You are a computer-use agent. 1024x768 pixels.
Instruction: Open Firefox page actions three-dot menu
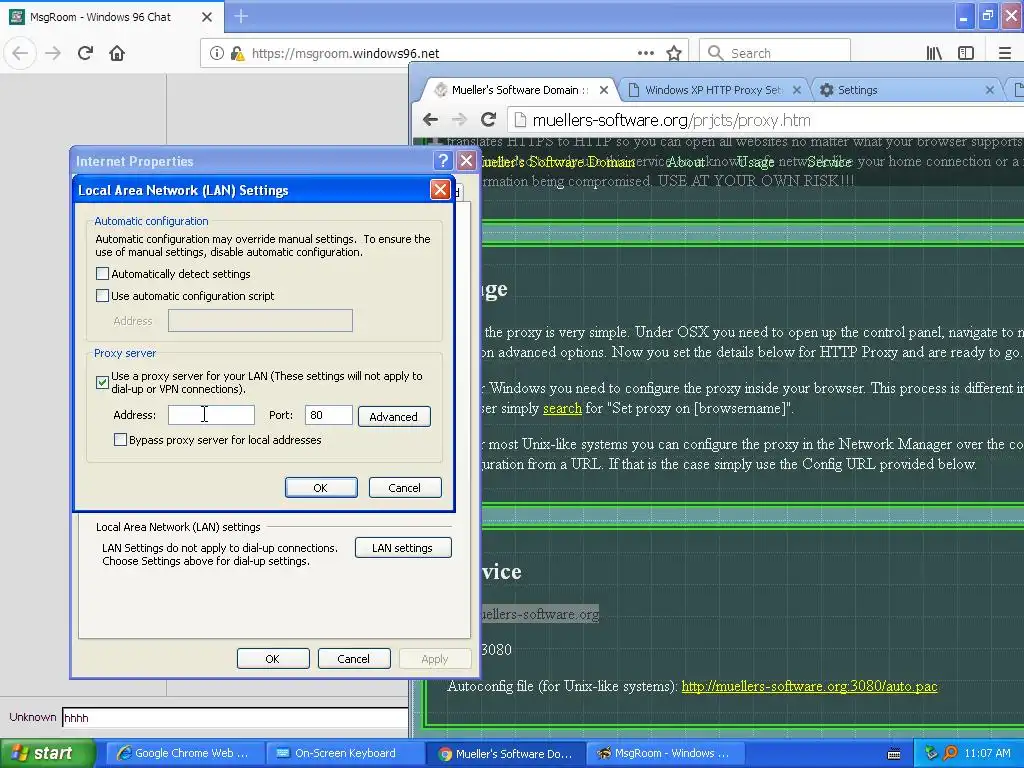(x=646, y=53)
